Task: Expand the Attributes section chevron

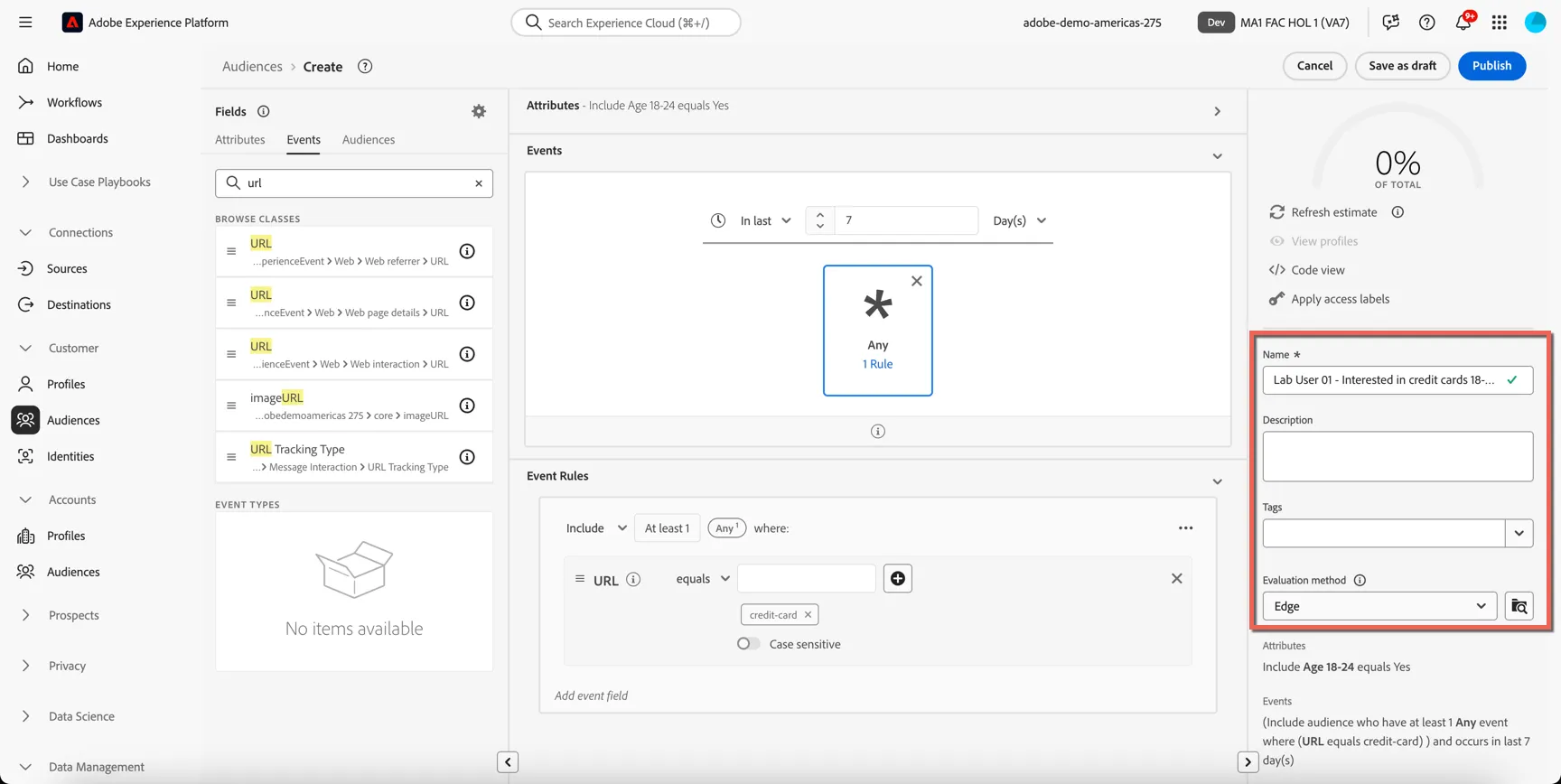Action: pyautogui.click(x=1218, y=112)
